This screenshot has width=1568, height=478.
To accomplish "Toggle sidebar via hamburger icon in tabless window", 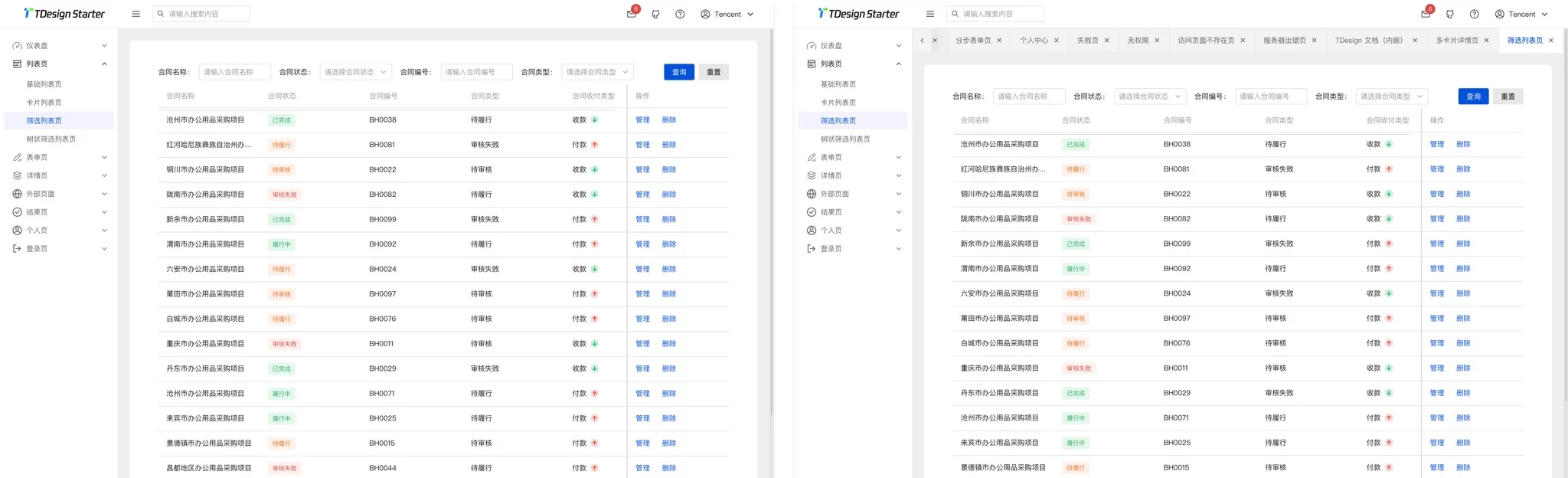I will click(136, 14).
